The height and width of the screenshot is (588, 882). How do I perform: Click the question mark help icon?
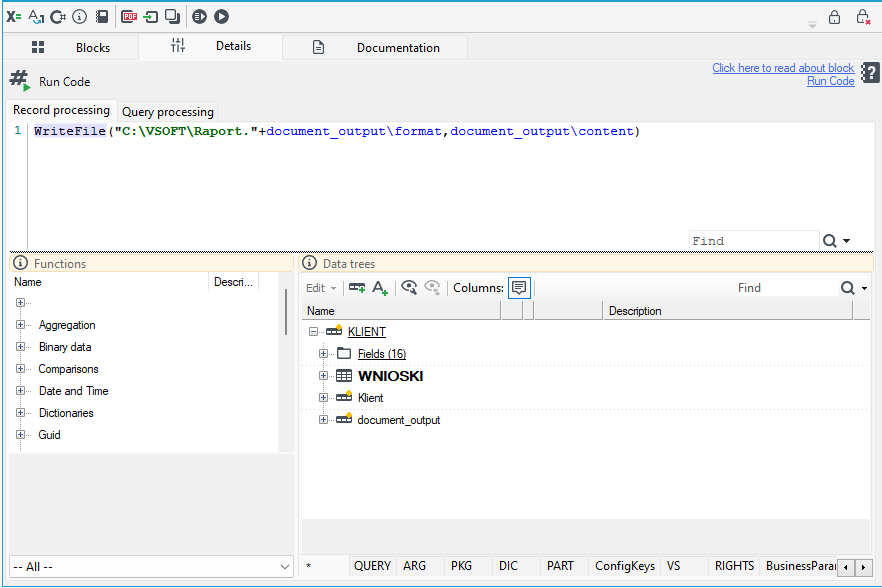[x=870, y=73]
